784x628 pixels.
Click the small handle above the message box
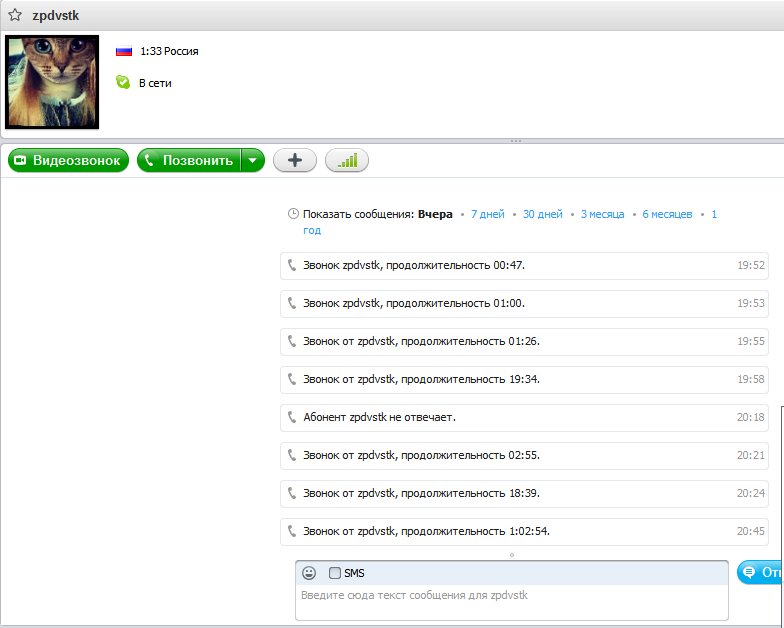[512, 554]
